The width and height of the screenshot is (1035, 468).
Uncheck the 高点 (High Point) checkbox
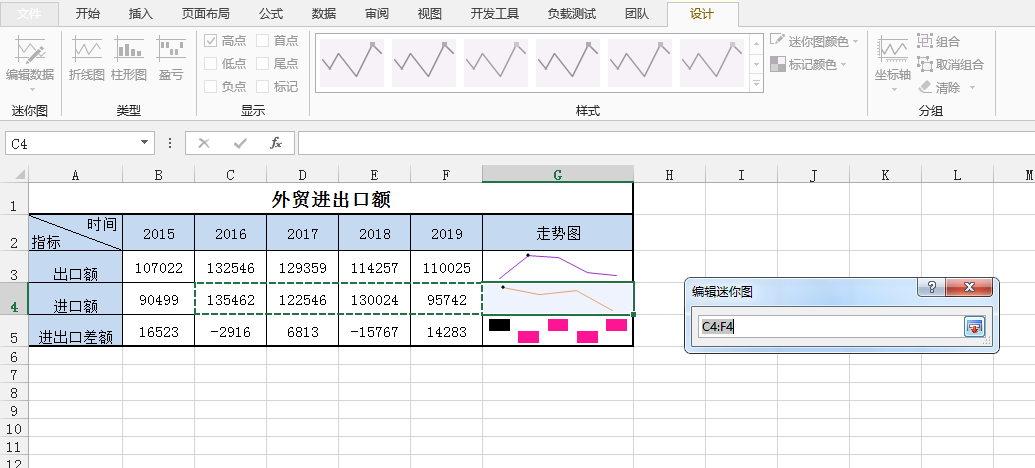[211, 41]
